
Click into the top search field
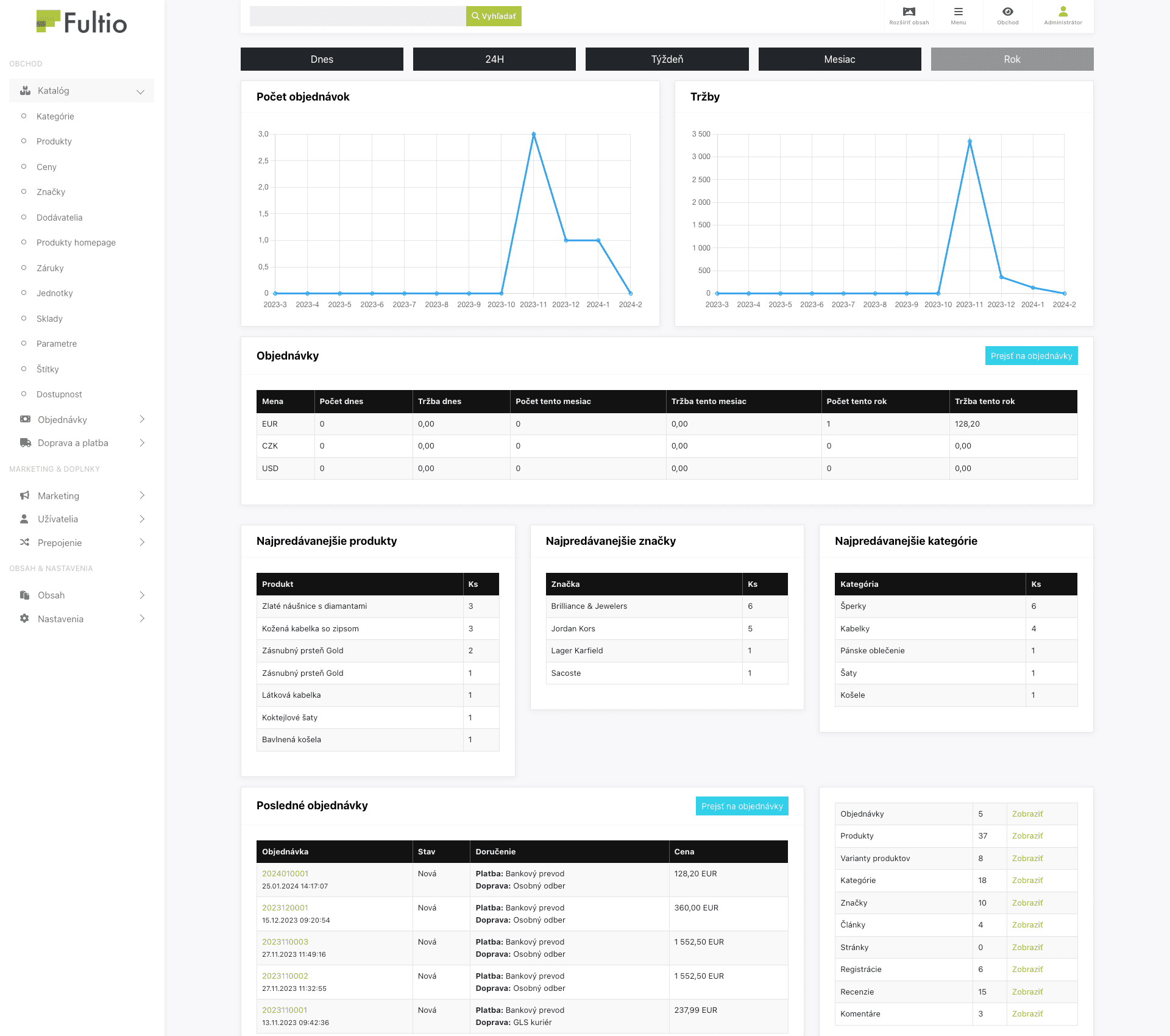tap(358, 16)
